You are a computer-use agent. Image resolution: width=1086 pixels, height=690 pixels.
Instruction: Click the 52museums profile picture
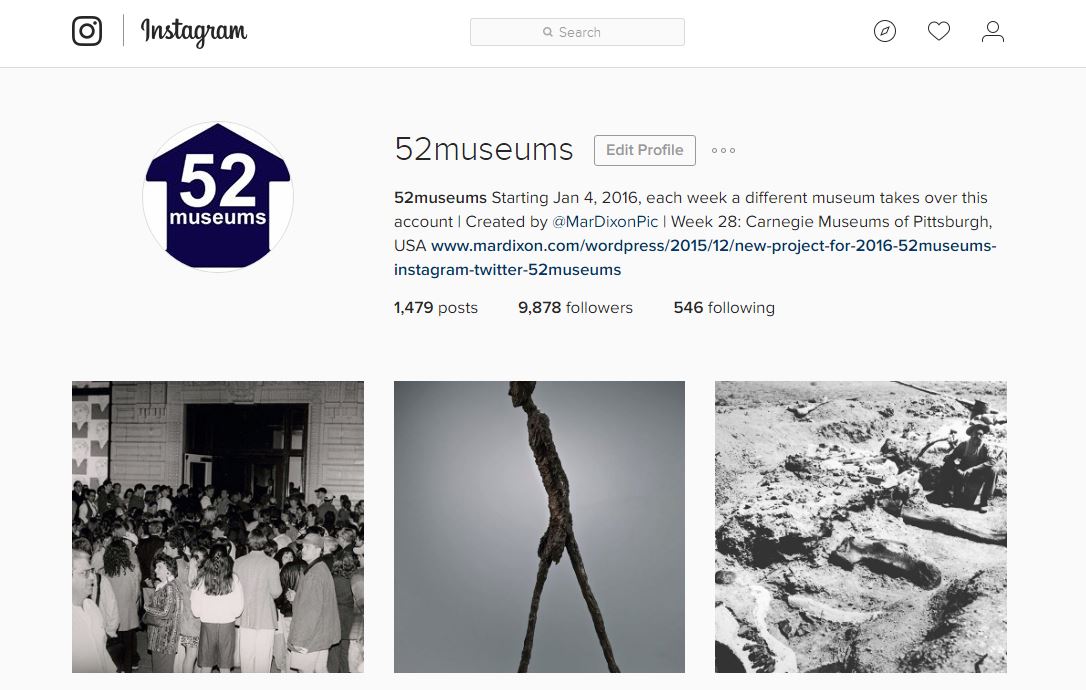[217, 197]
